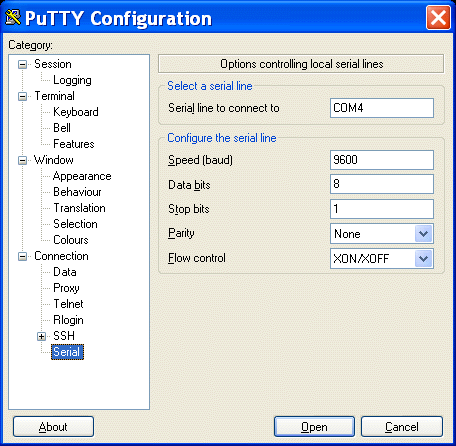The width and height of the screenshot is (456, 446).
Task: Click the serial line field showing COM4
Action: pyautogui.click(x=382, y=108)
